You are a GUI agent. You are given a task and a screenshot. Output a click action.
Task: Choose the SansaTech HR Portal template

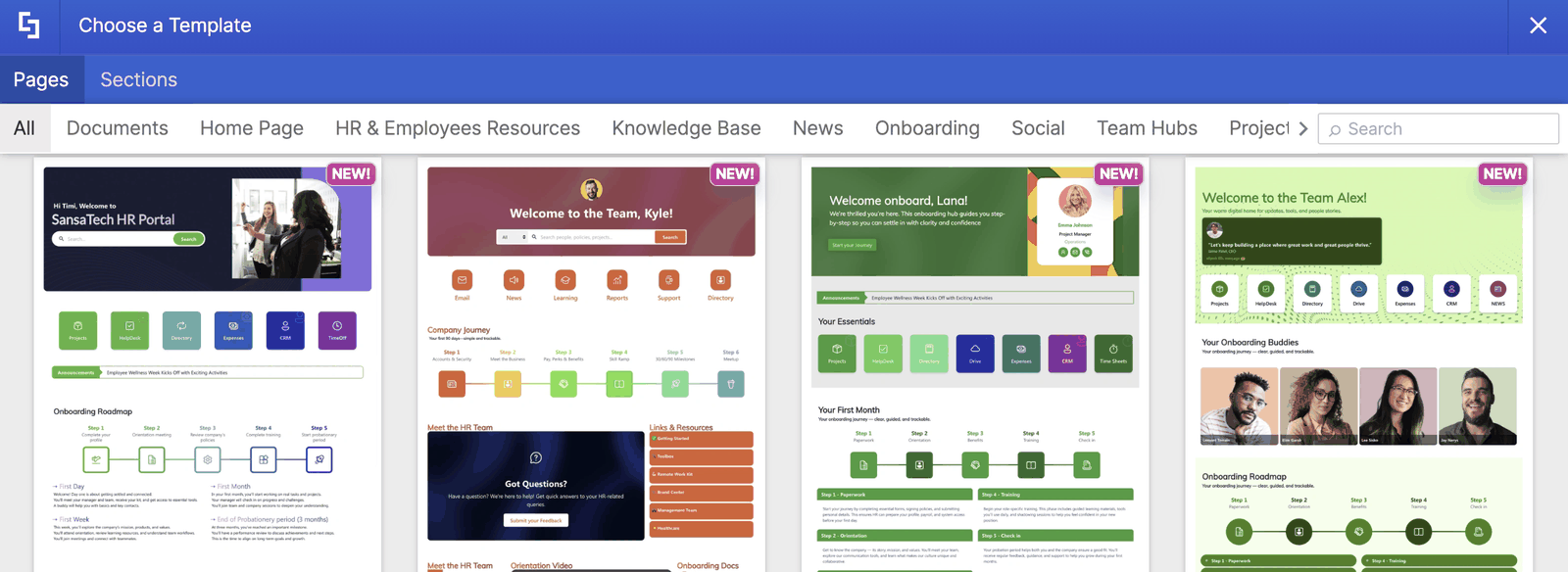tap(208, 364)
